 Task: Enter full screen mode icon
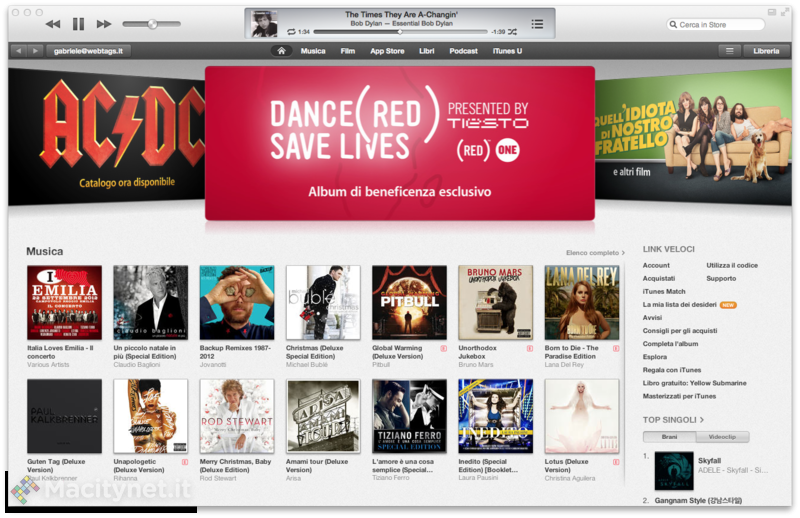[785, 12]
